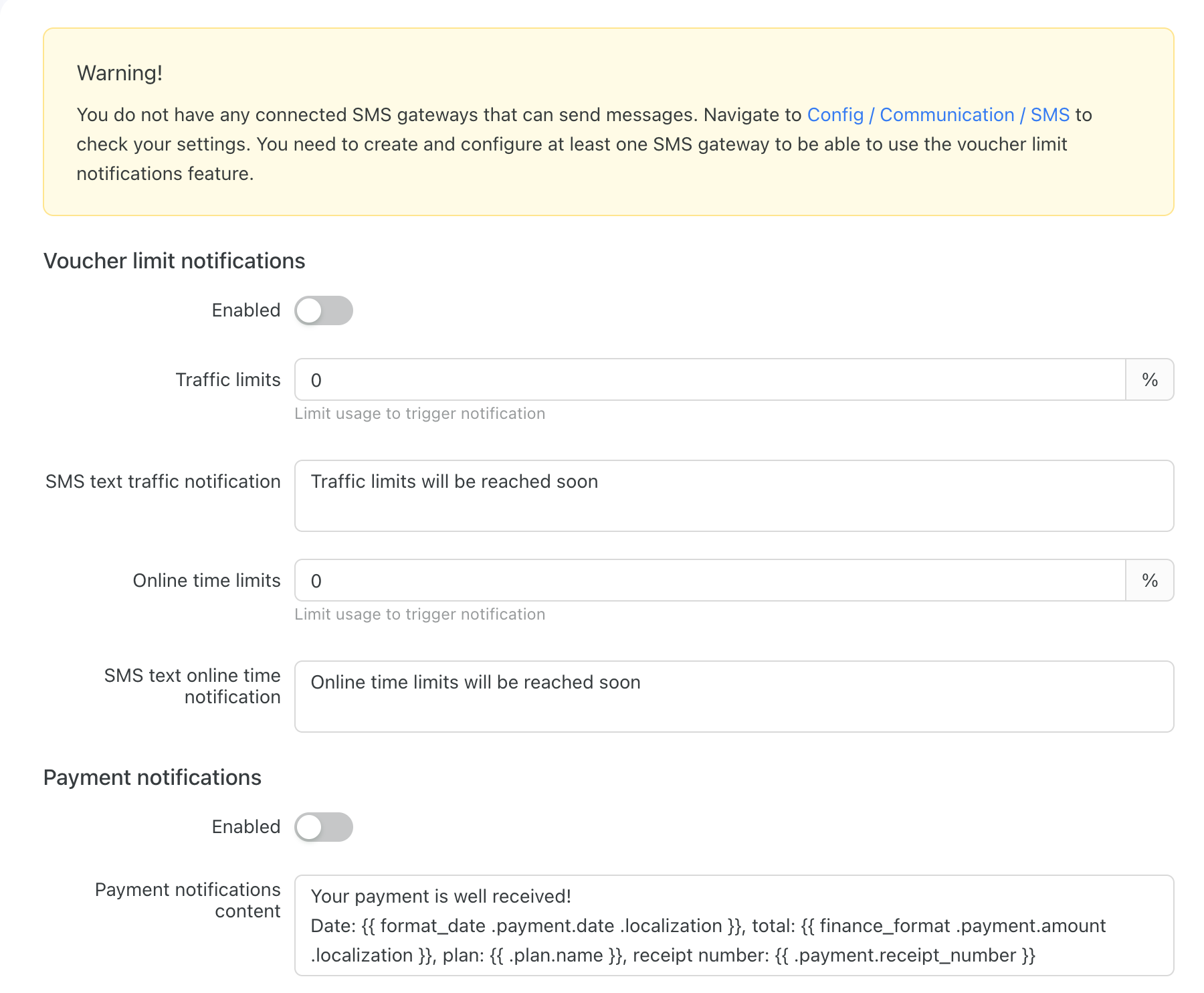Viewport: 1204px width, 993px height.
Task: Open the Config / Communication / SMS link
Action: click(x=938, y=115)
